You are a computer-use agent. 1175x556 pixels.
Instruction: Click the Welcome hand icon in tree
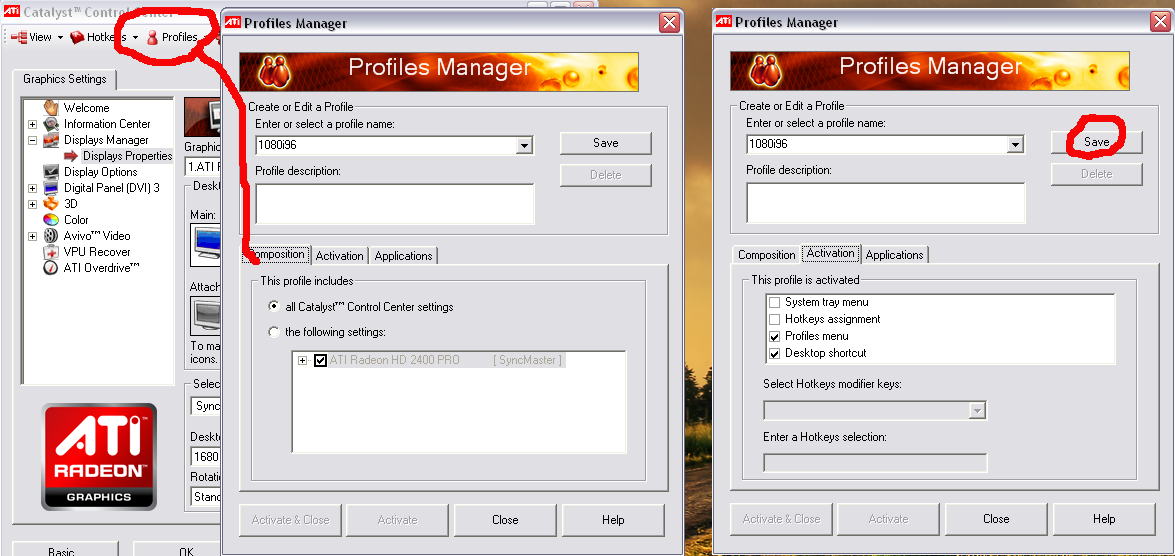pyautogui.click(x=51, y=107)
